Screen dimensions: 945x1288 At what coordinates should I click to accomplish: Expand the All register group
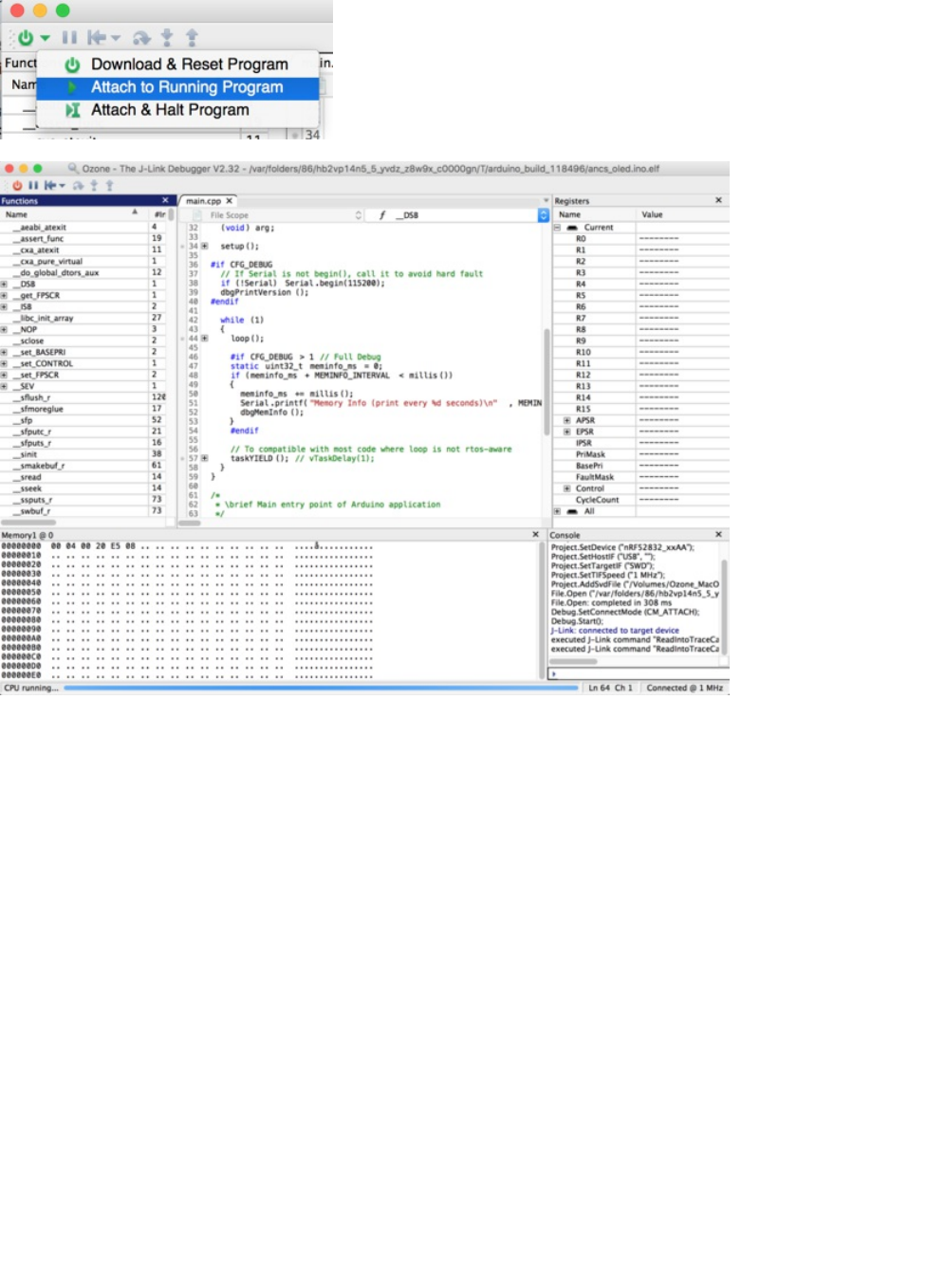[x=557, y=512]
